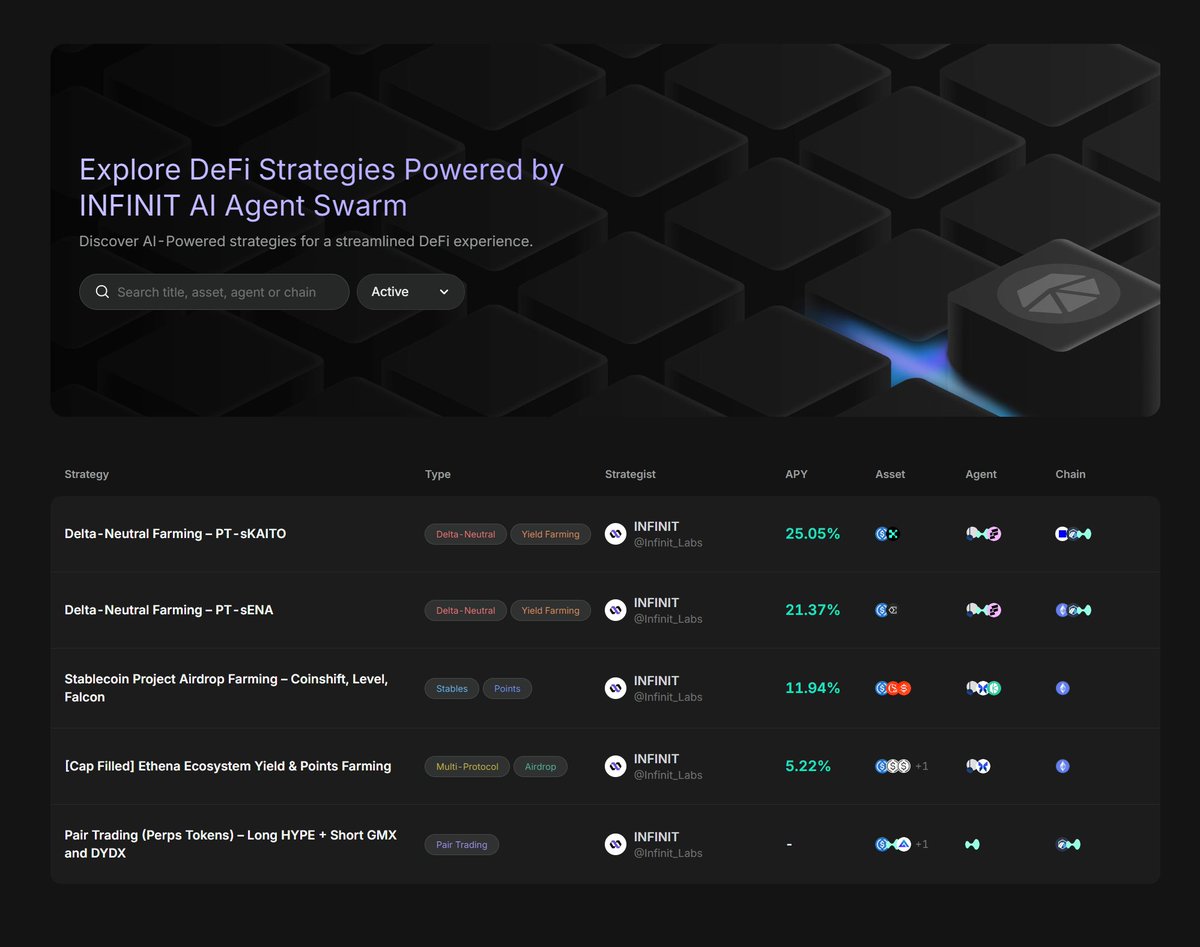Click the +1 assets indicator in Pair Trading row

point(921,844)
